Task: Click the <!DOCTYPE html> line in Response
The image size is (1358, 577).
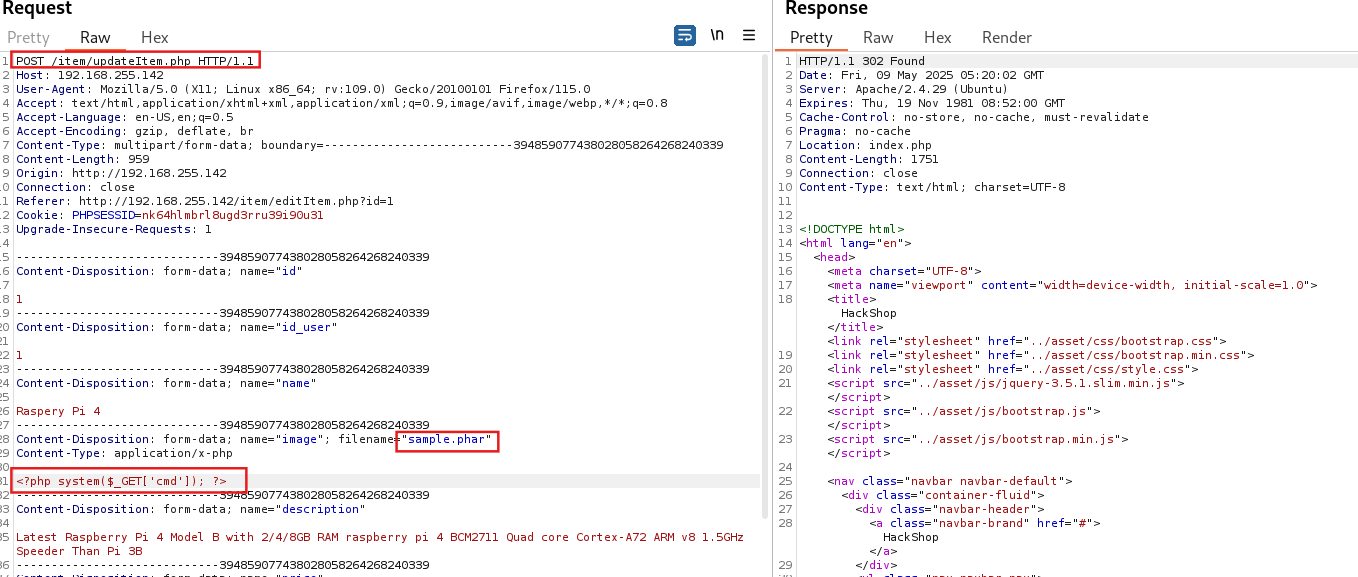Action: (x=851, y=229)
